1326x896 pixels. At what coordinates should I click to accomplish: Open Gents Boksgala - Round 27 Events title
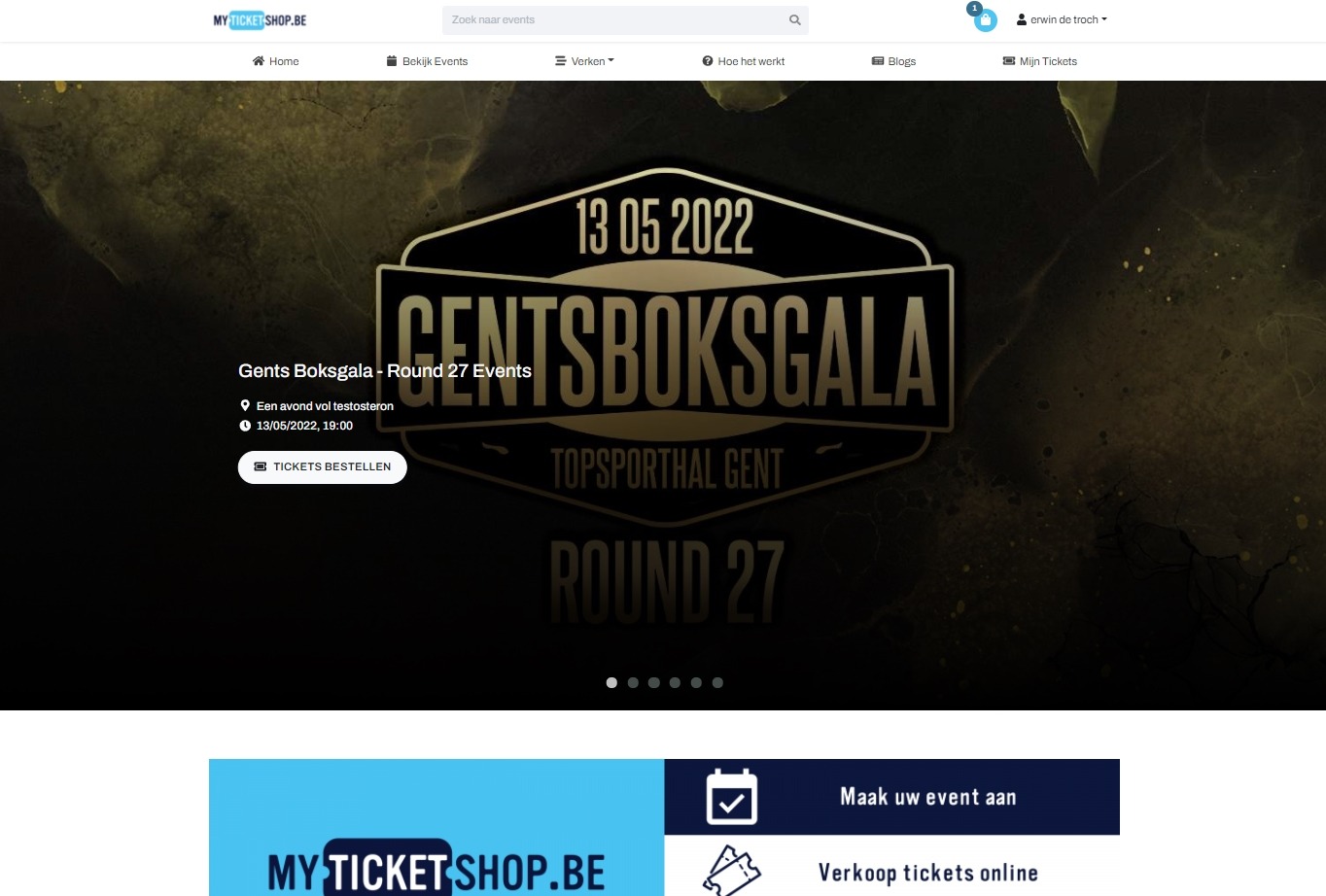point(385,371)
